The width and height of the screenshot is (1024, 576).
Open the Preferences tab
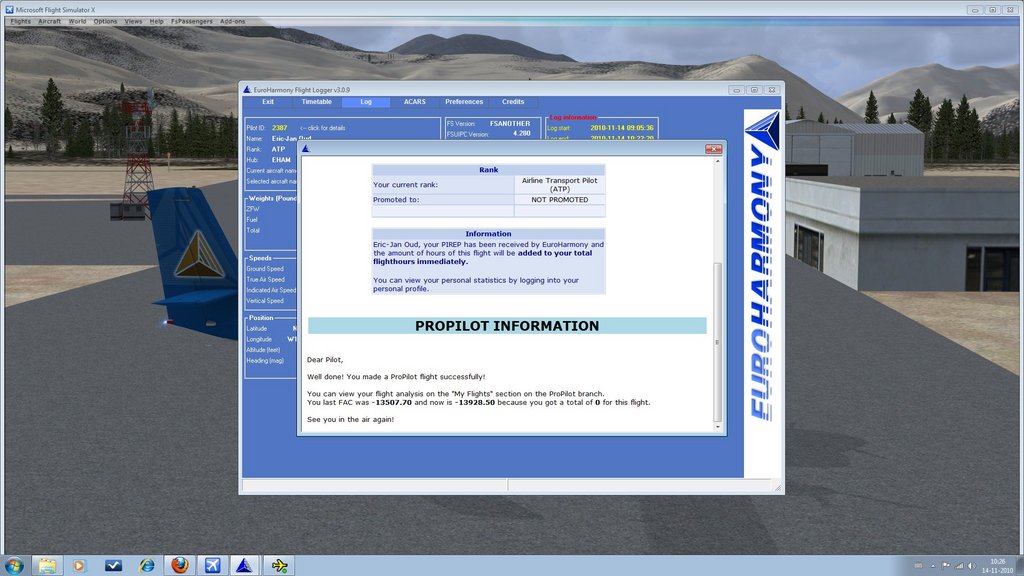click(464, 102)
